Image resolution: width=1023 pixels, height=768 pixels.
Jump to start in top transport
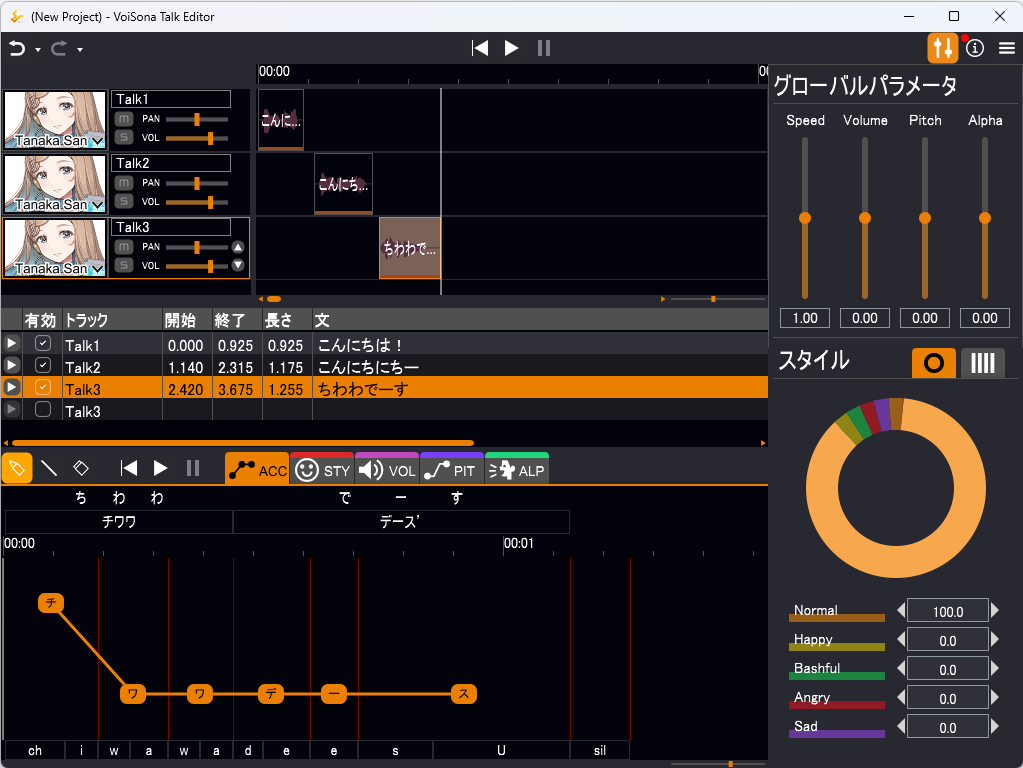(480, 48)
